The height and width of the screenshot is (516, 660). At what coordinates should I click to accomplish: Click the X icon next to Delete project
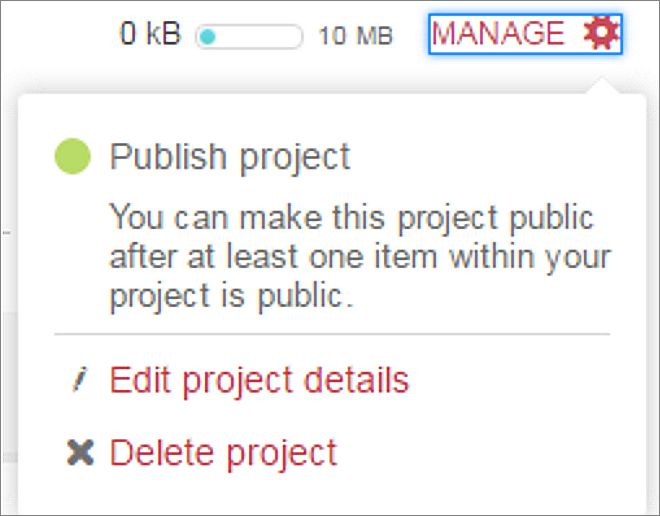pos(80,453)
